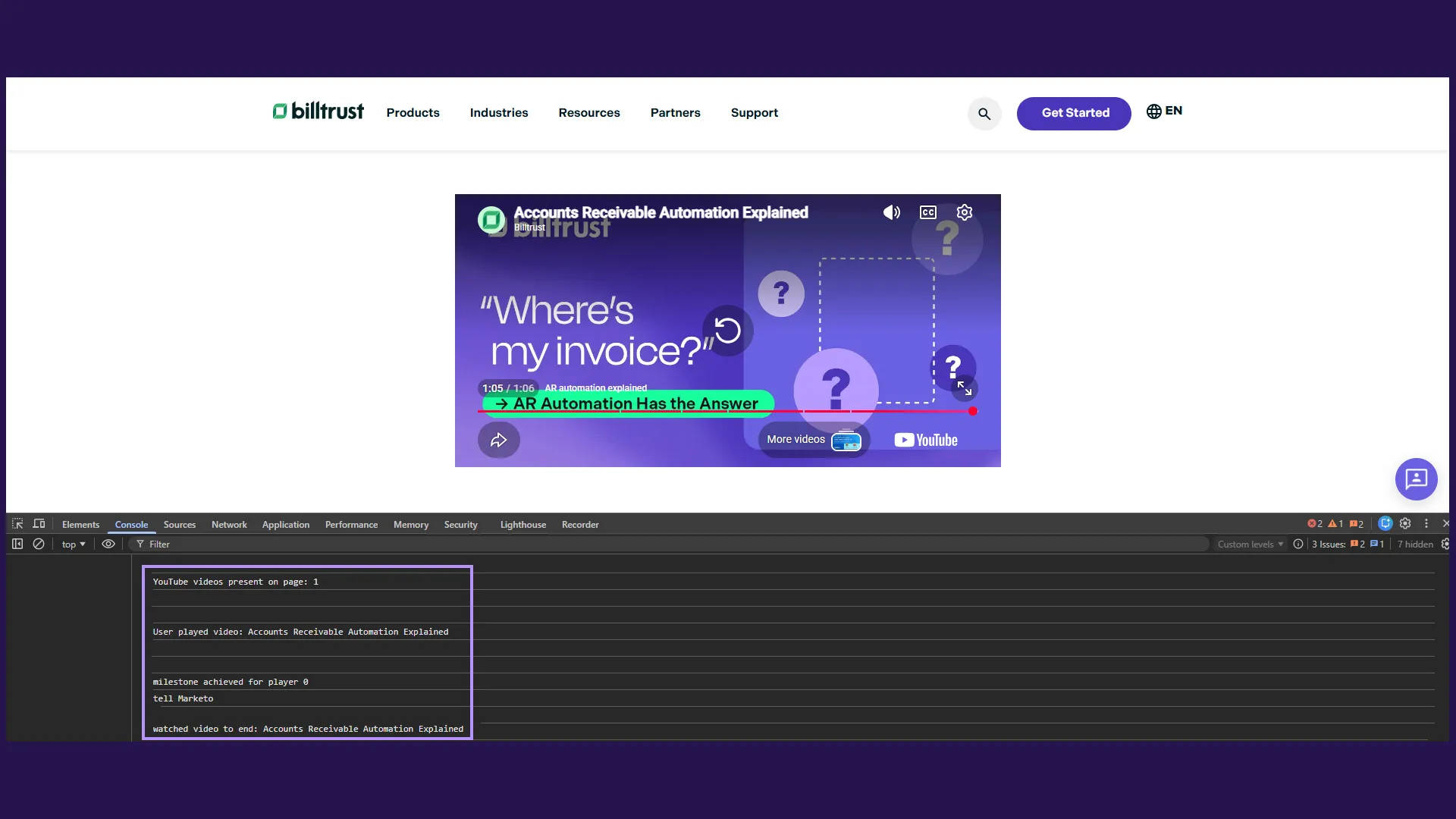The height and width of the screenshot is (819, 1456).
Task: Switch to the Performance tab
Action: pos(351,525)
